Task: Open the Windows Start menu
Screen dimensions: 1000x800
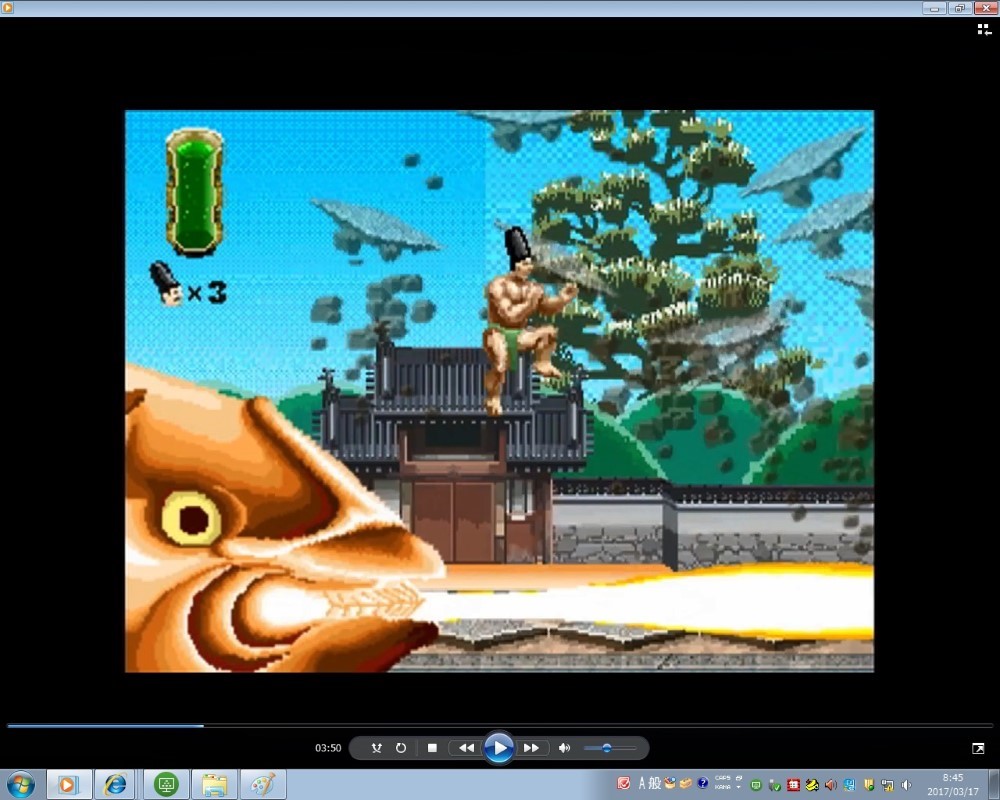Action: pyautogui.click(x=20, y=784)
